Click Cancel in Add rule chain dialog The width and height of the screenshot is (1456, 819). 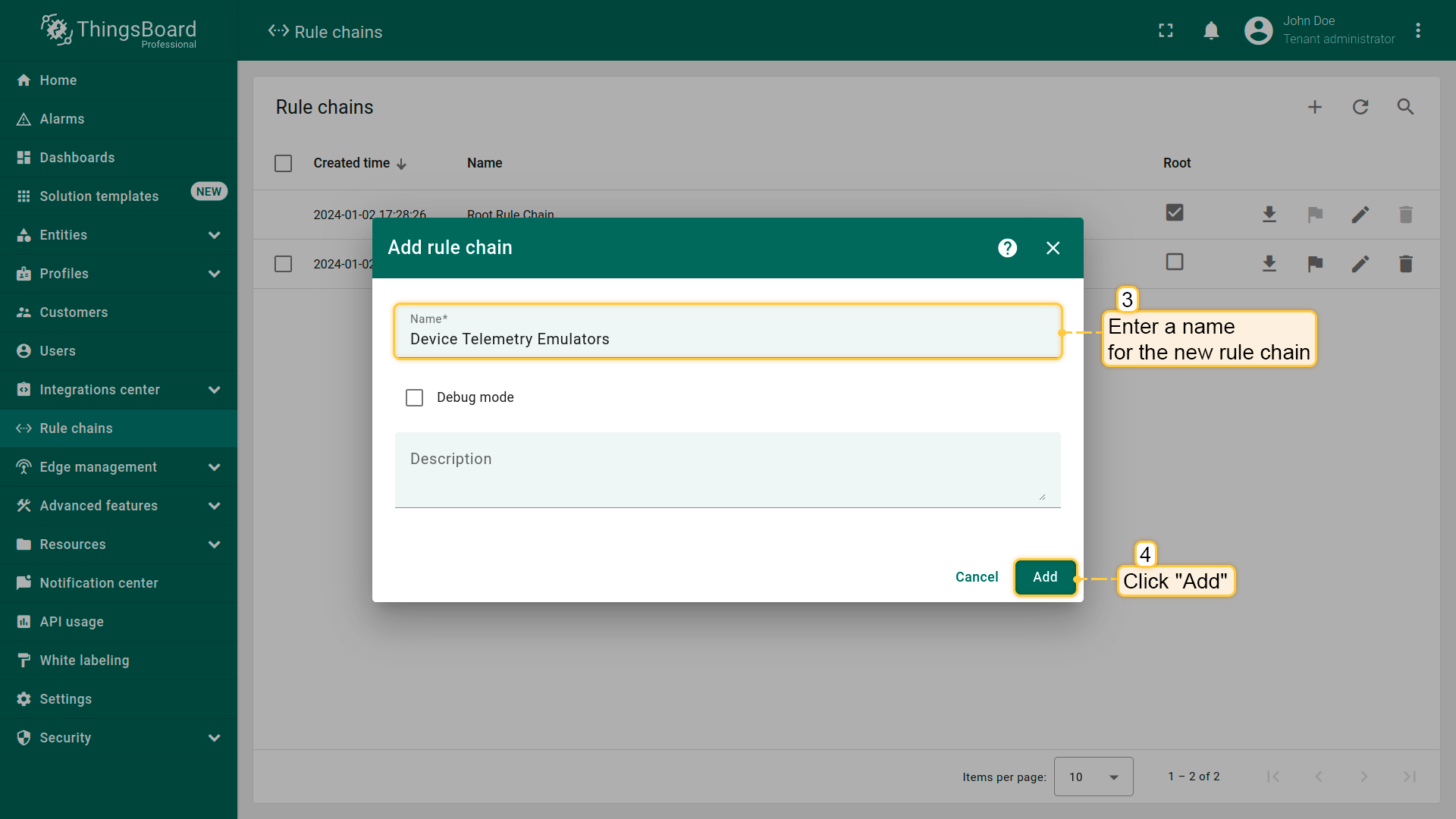click(x=977, y=577)
